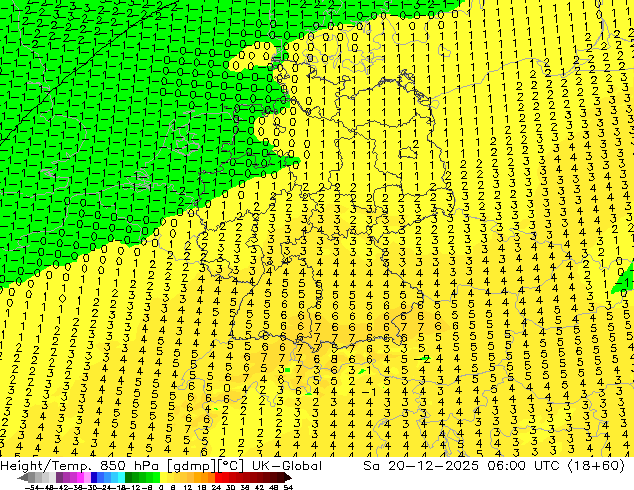Click the cyan legend swatch near -18
Viewport: 634px width, 490px height.
(x=121, y=478)
